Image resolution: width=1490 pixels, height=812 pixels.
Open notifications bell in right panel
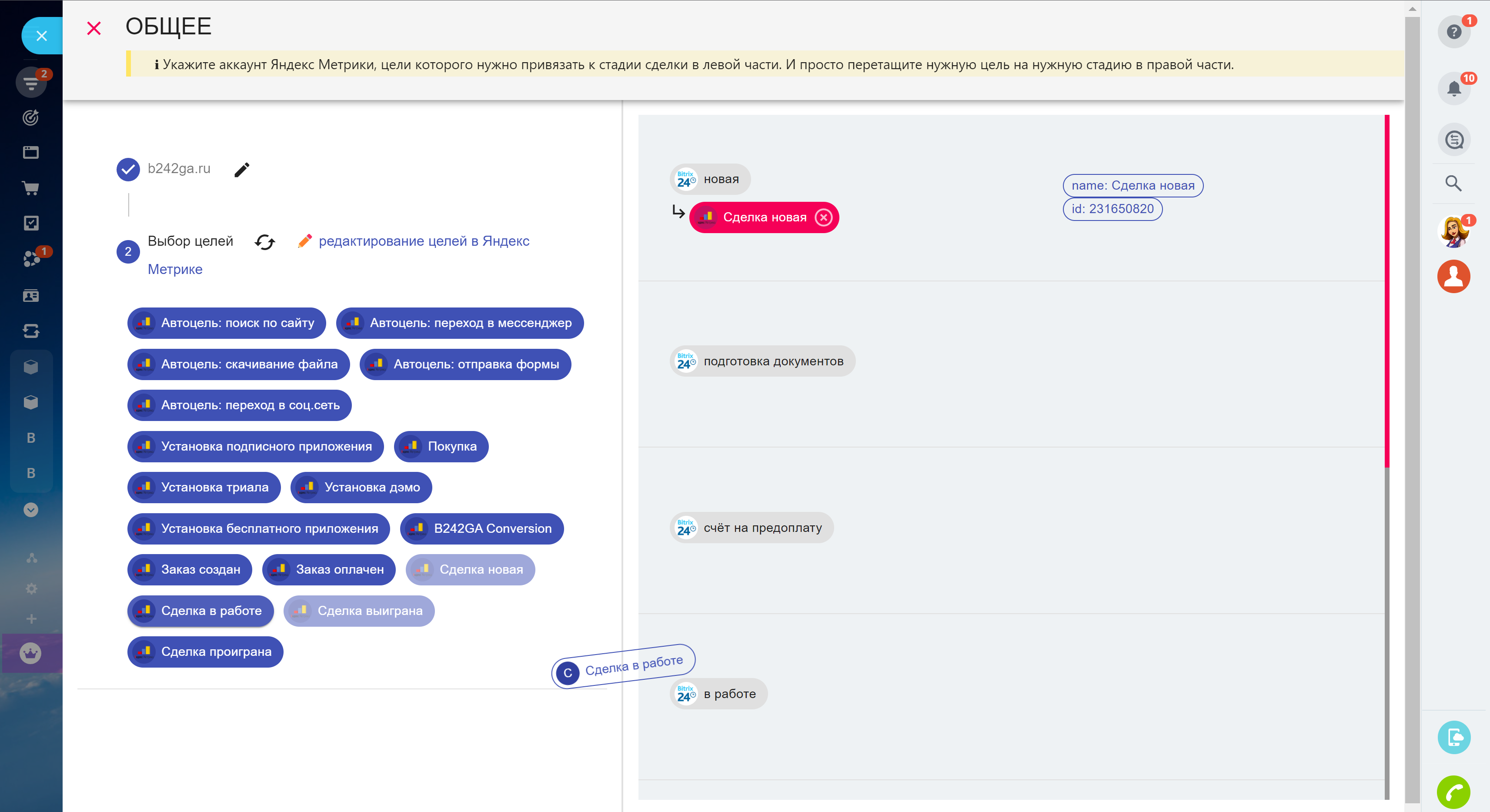1453,88
